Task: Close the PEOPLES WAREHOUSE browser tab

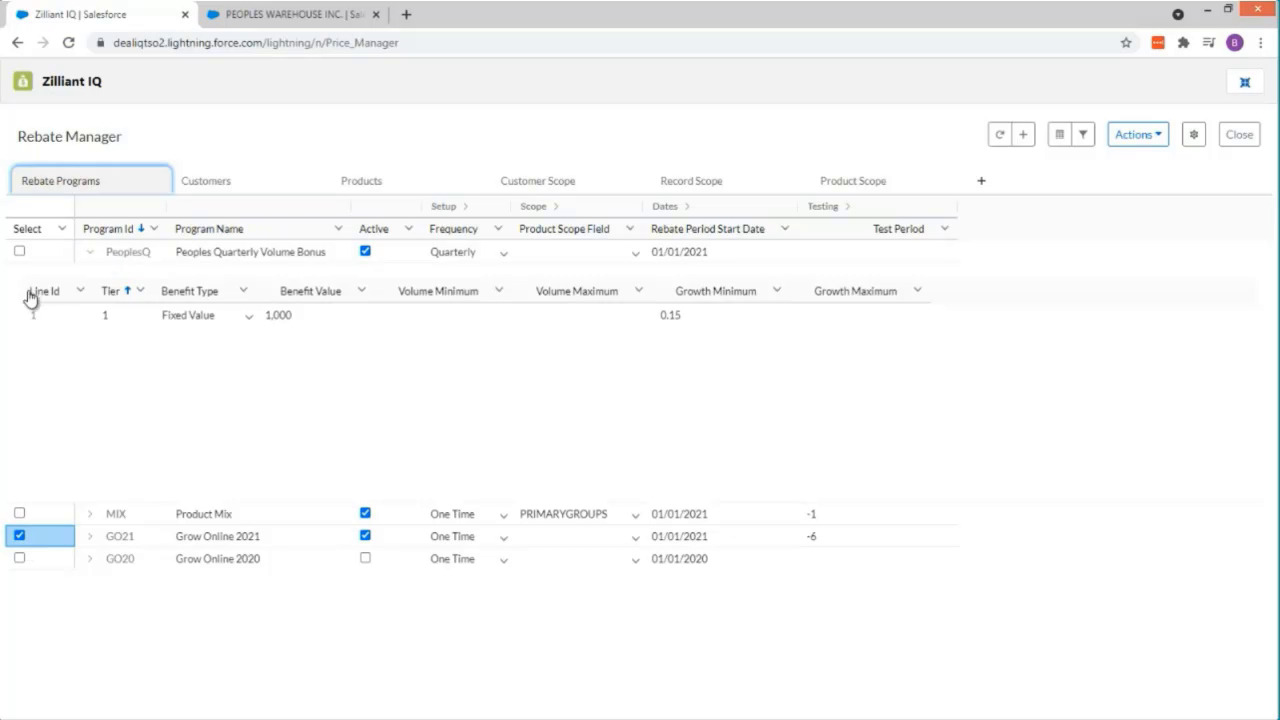Action: (376, 15)
